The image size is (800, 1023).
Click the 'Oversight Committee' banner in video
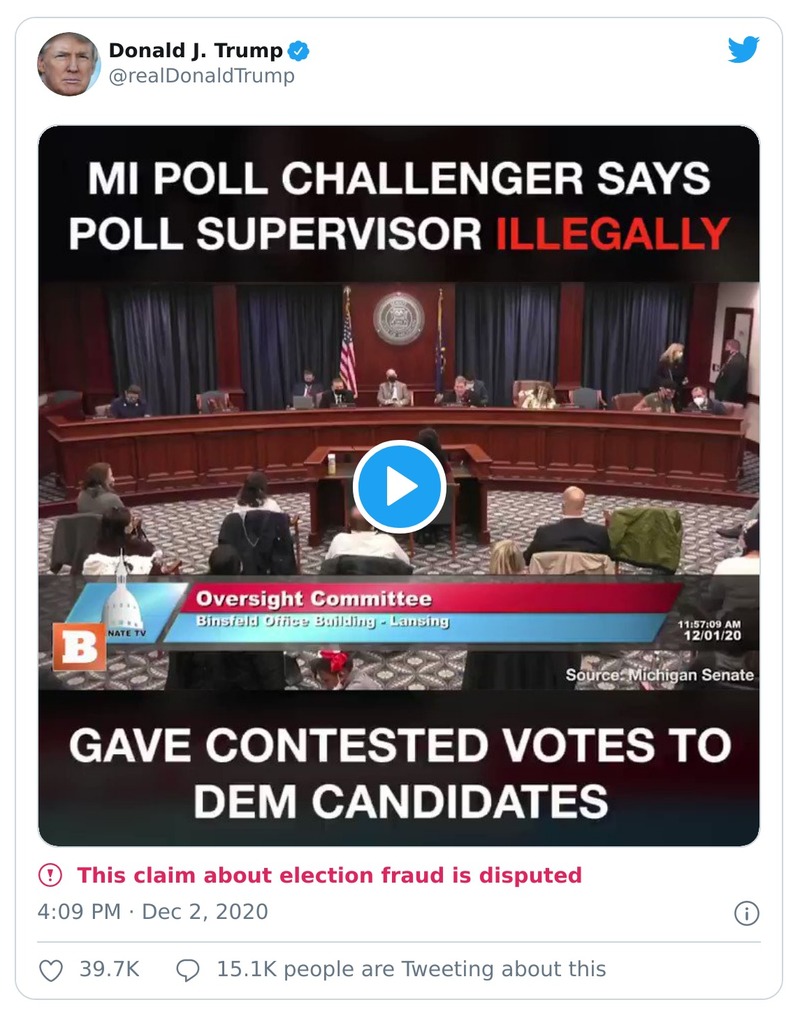pyautogui.click(x=314, y=600)
